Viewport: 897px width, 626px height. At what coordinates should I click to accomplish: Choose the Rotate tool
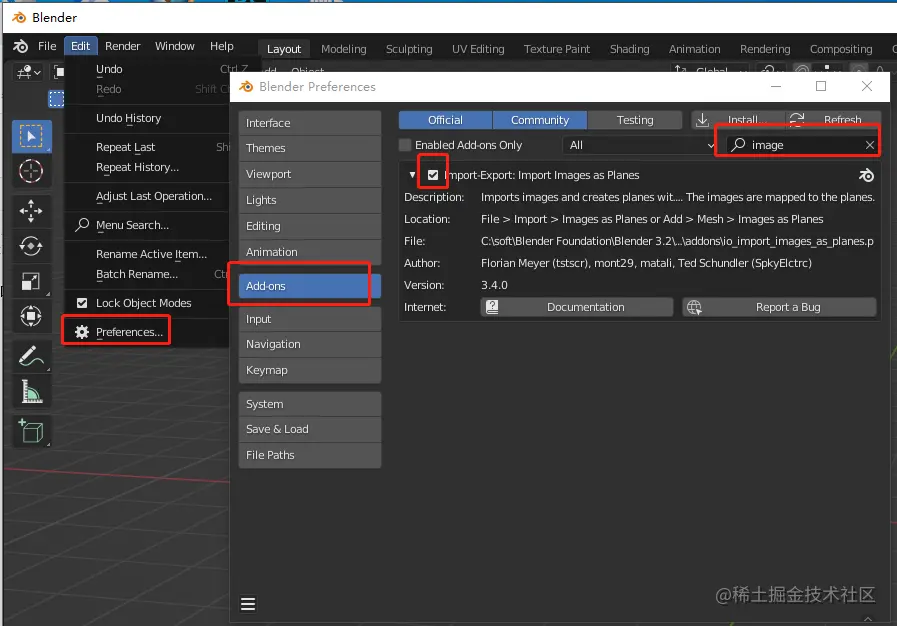(31, 246)
